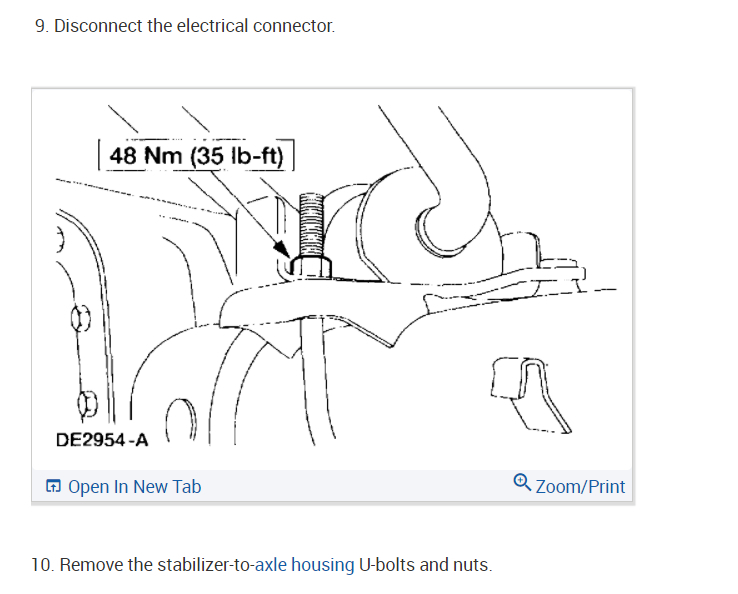Click the Zoom/Print magnifier icon
Image resolution: width=738 pixels, height=594 pixels.
(x=521, y=484)
